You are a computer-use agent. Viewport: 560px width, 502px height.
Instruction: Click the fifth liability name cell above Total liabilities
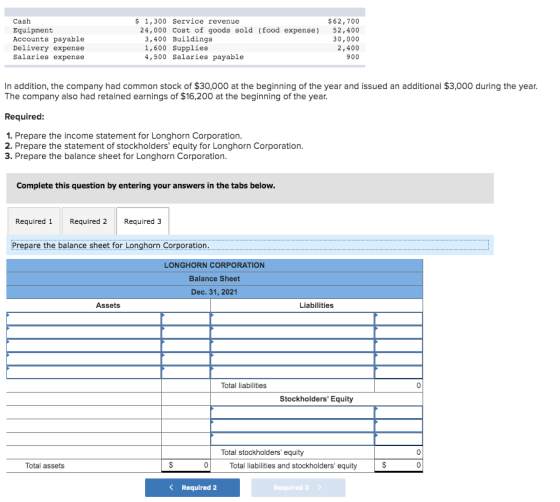[292, 372]
